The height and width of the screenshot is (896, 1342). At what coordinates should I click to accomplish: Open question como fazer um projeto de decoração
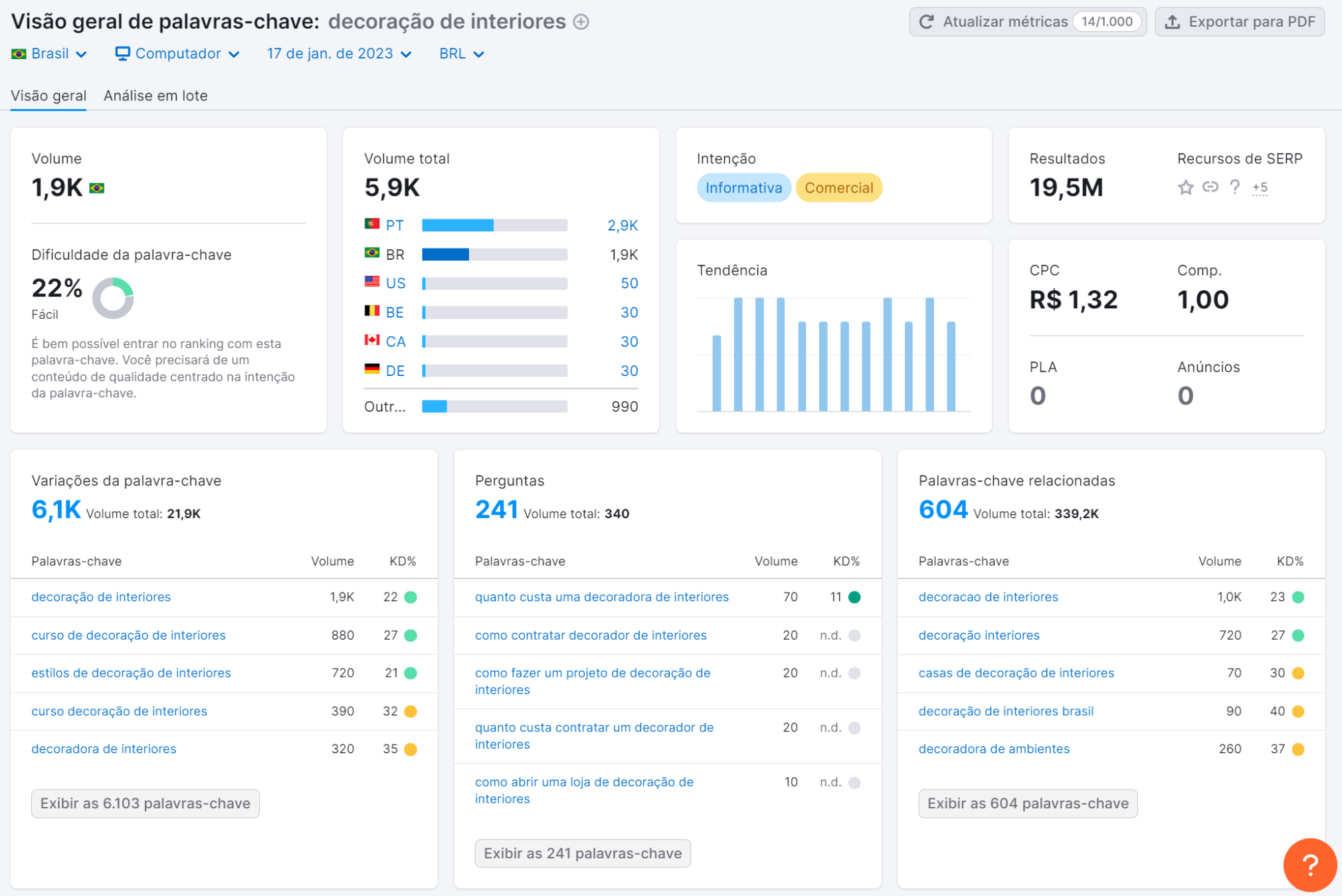[593, 681]
